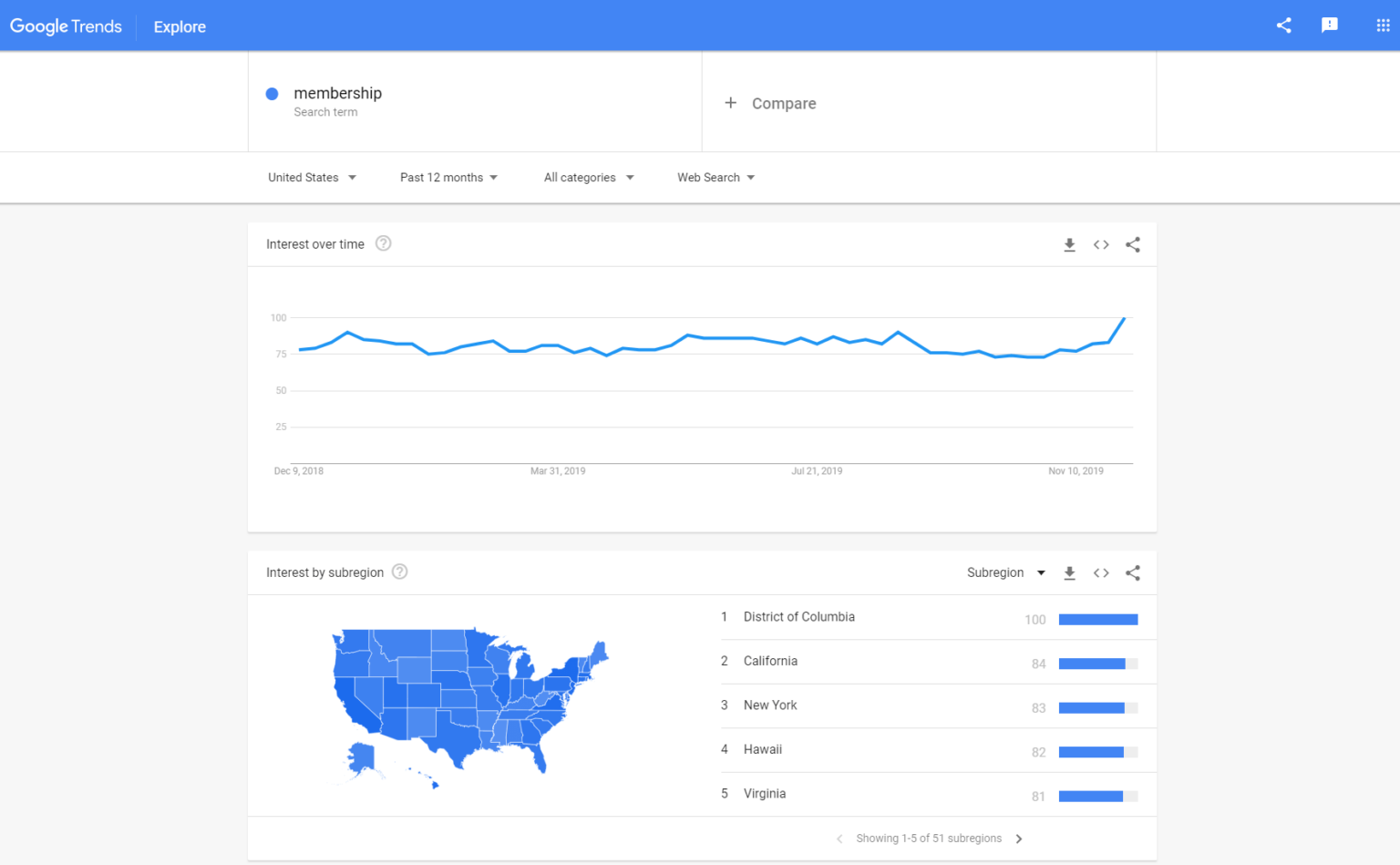Screen dimensions: 1400x865
Task: Share the Interest over time chart
Action: tap(1133, 244)
